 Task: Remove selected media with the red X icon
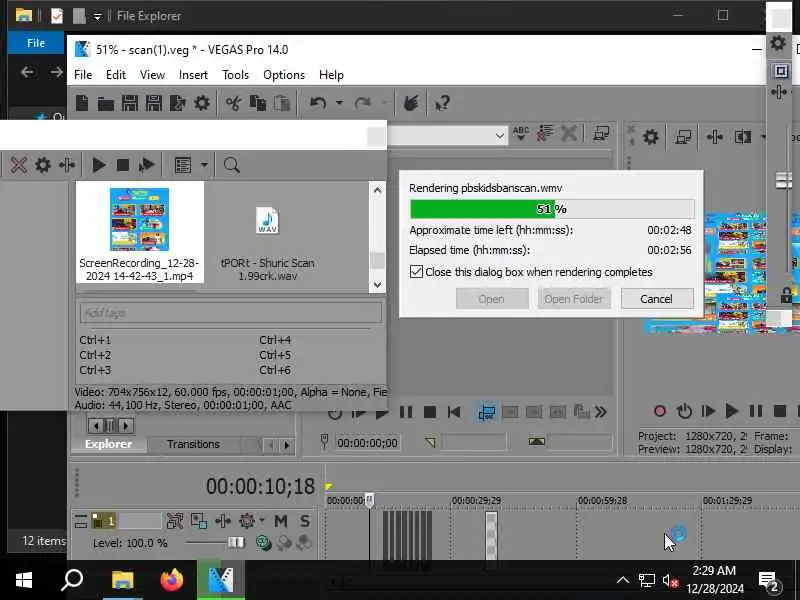point(19,165)
